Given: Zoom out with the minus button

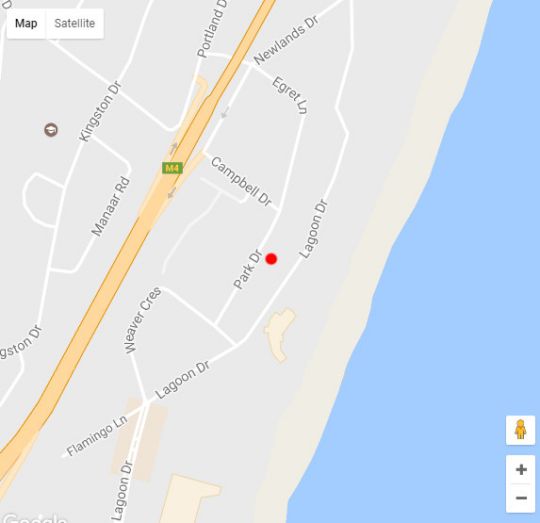Looking at the screenshot, I should click(x=521, y=498).
